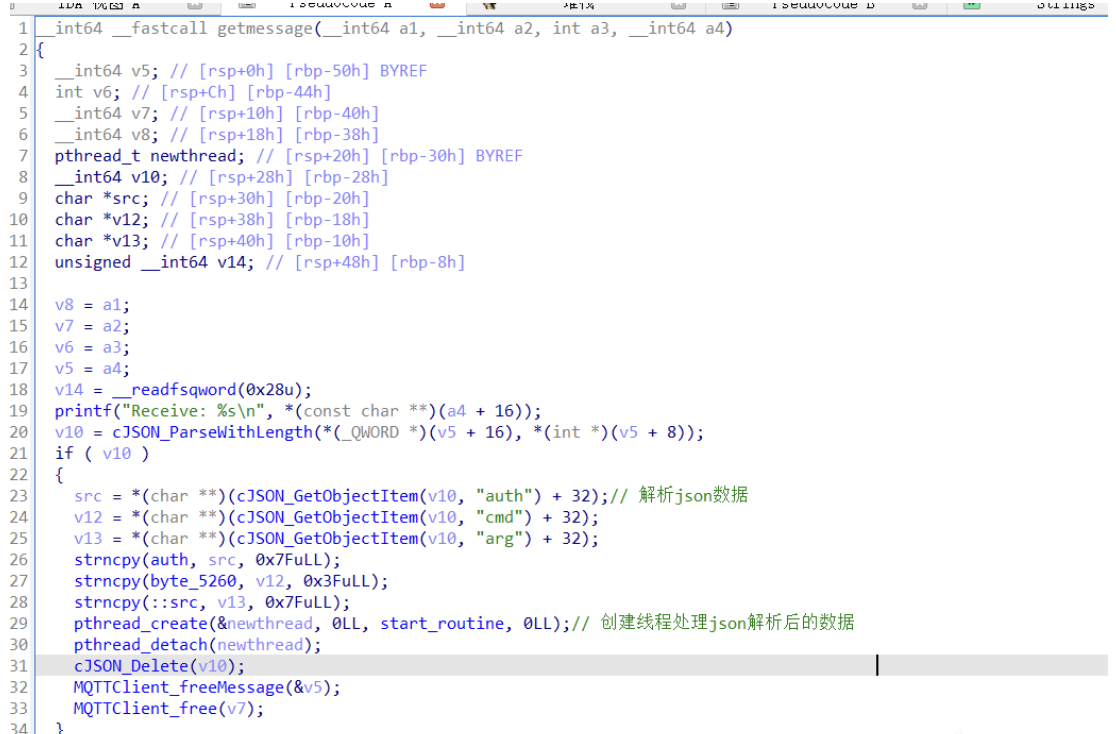Click the 堆栈 stack tab icon
The image size is (1116, 734).
tap(490, 6)
